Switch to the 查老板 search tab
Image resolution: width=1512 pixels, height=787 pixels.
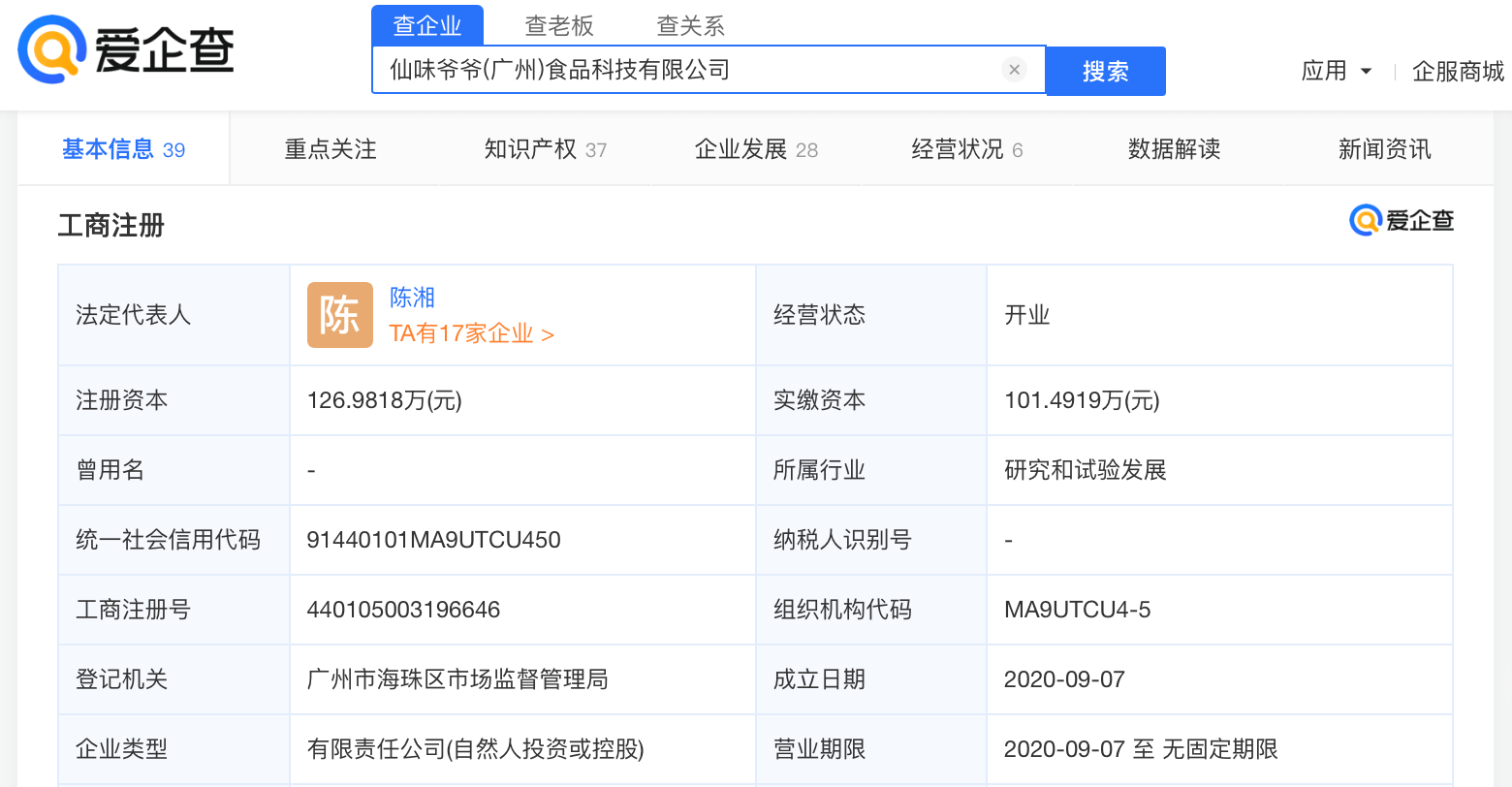(559, 26)
